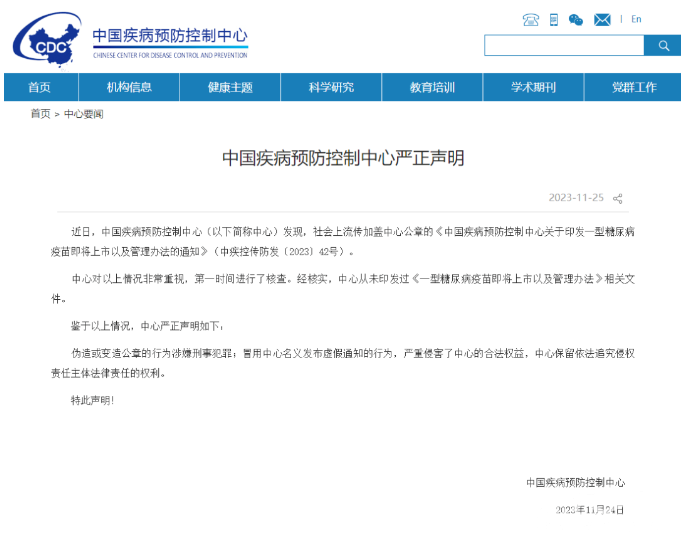Open the 学术期刊 navigation tab
Screen dimensions: 691x546
pyautogui.click(x=533, y=87)
